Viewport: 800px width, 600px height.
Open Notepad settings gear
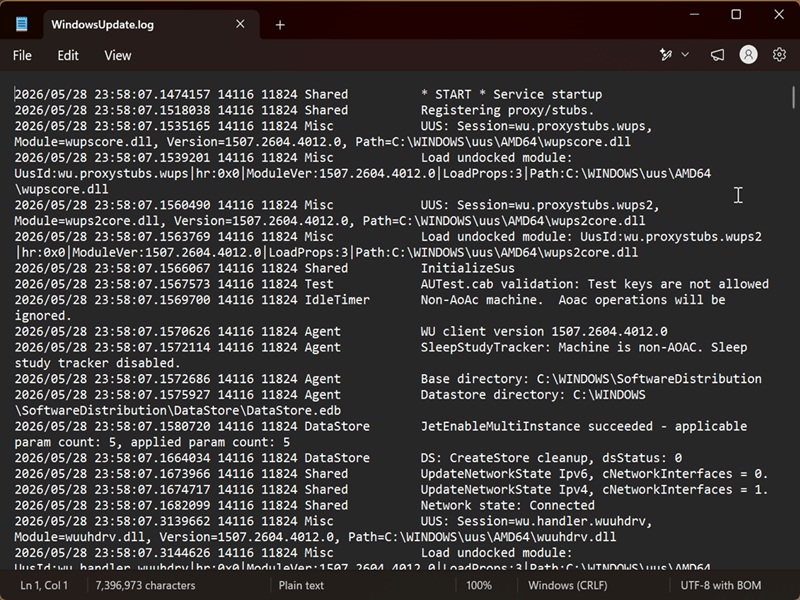[779, 55]
